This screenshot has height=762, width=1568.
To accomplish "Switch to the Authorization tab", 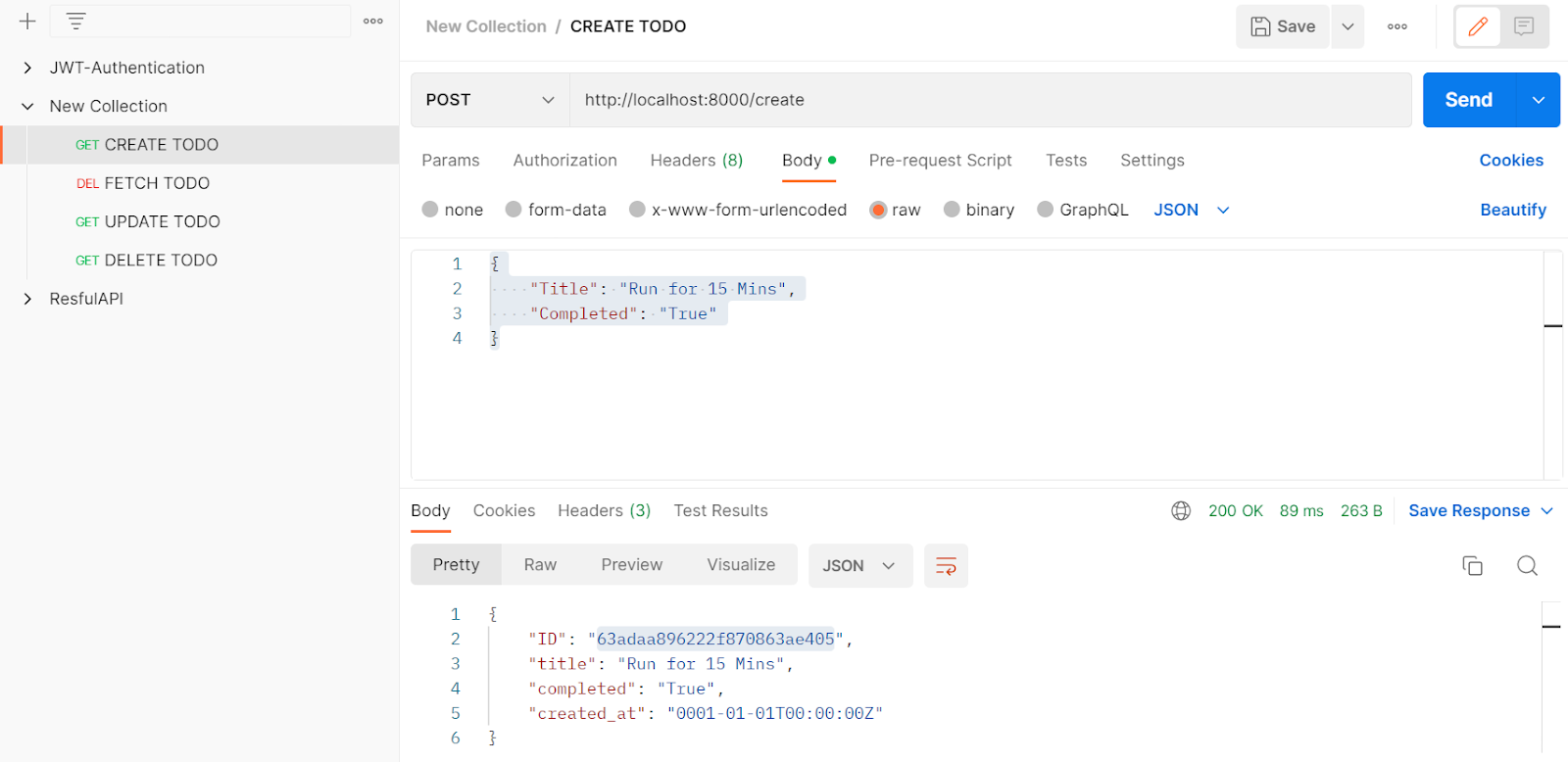I will point(564,161).
